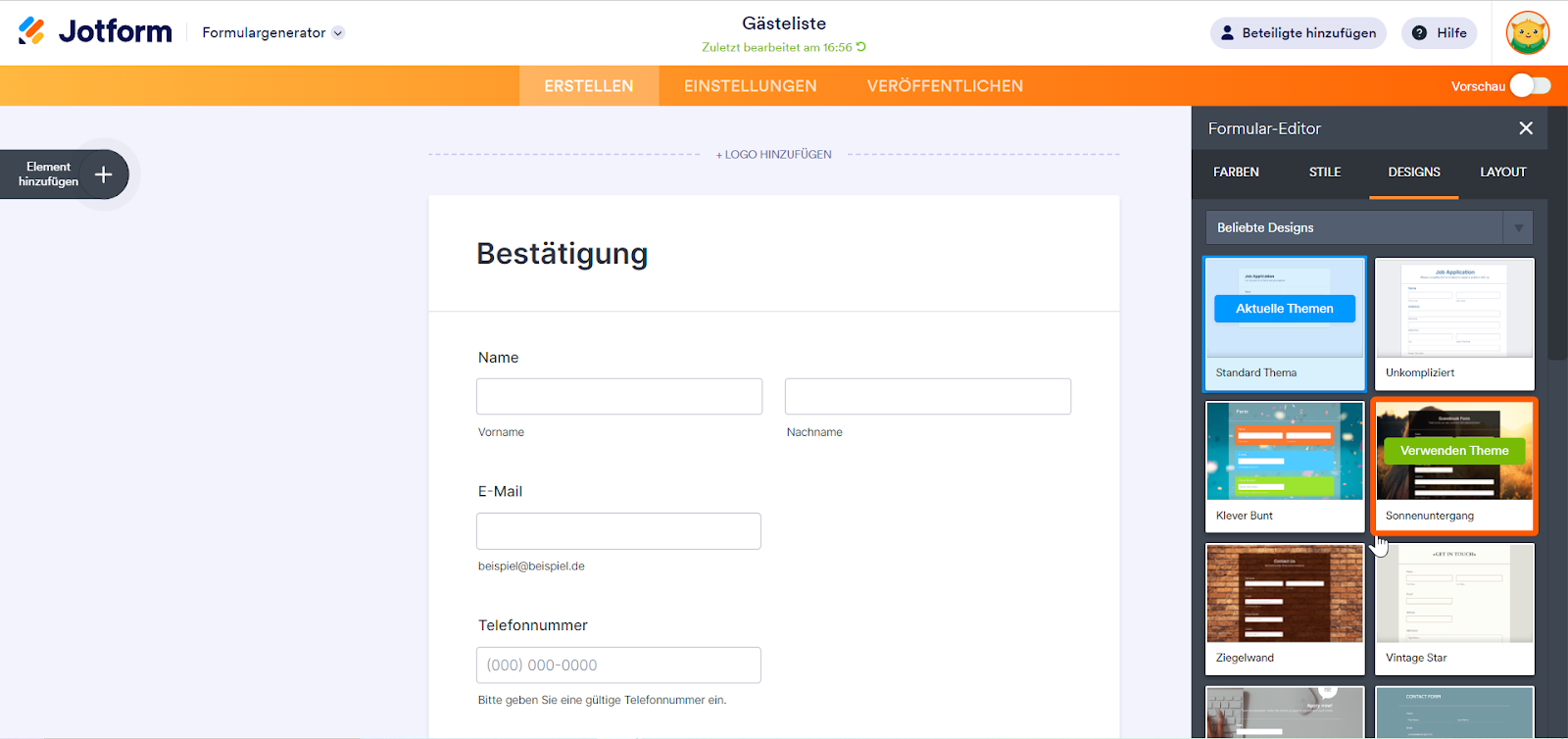1568x739 pixels.
Task: Click the Telefonnummer input field
Action: [x=619, y=665]
